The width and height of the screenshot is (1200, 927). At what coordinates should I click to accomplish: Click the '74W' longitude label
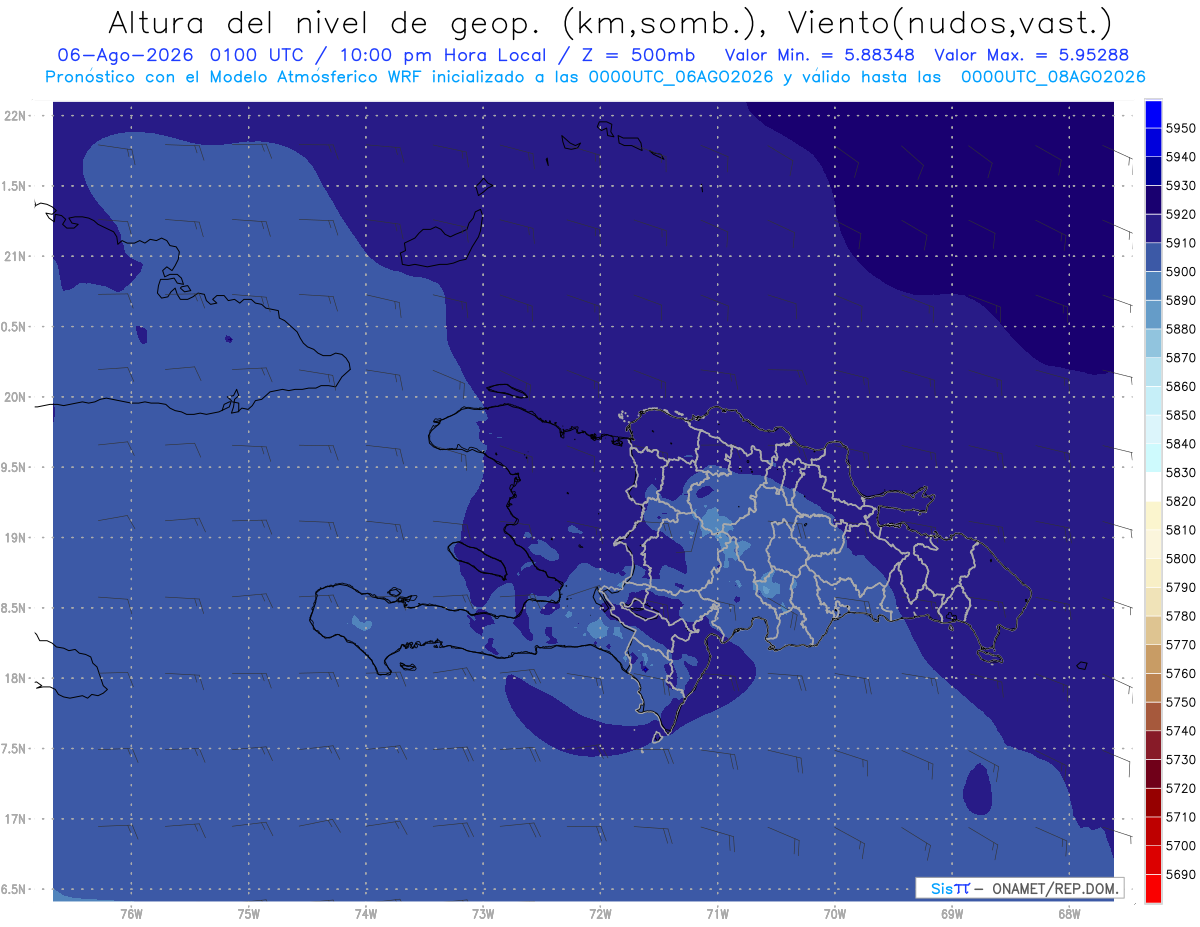coord(365,914)
